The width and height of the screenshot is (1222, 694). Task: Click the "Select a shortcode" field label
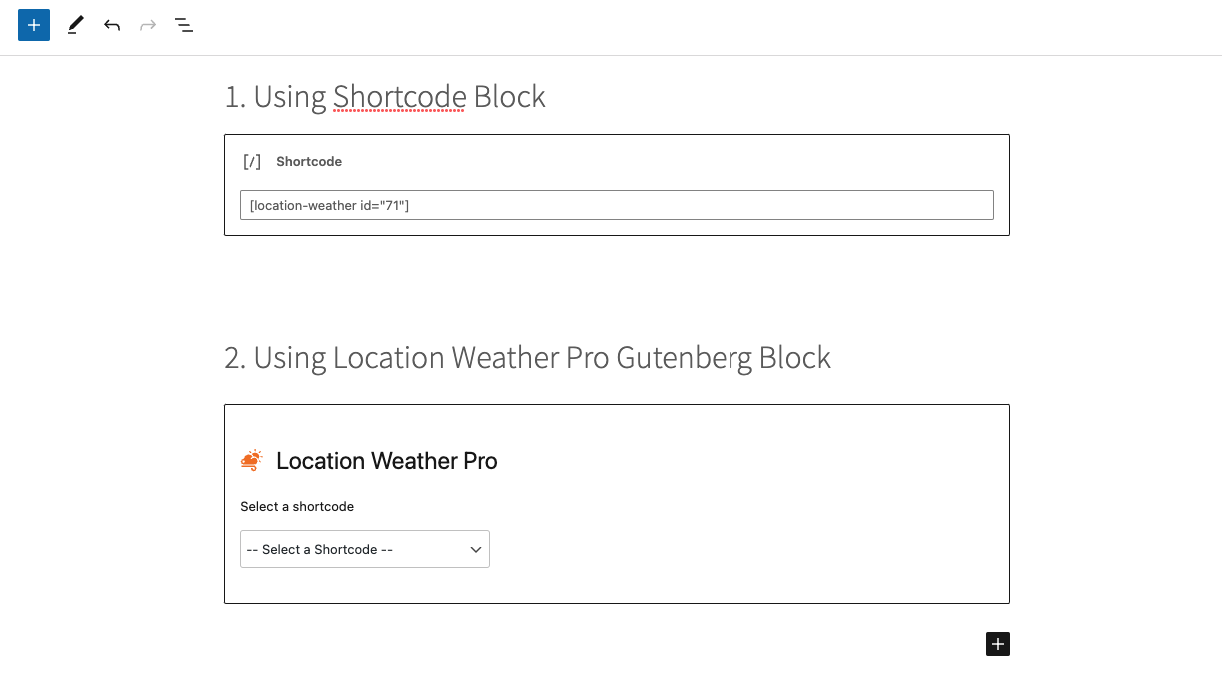[297, 506]
